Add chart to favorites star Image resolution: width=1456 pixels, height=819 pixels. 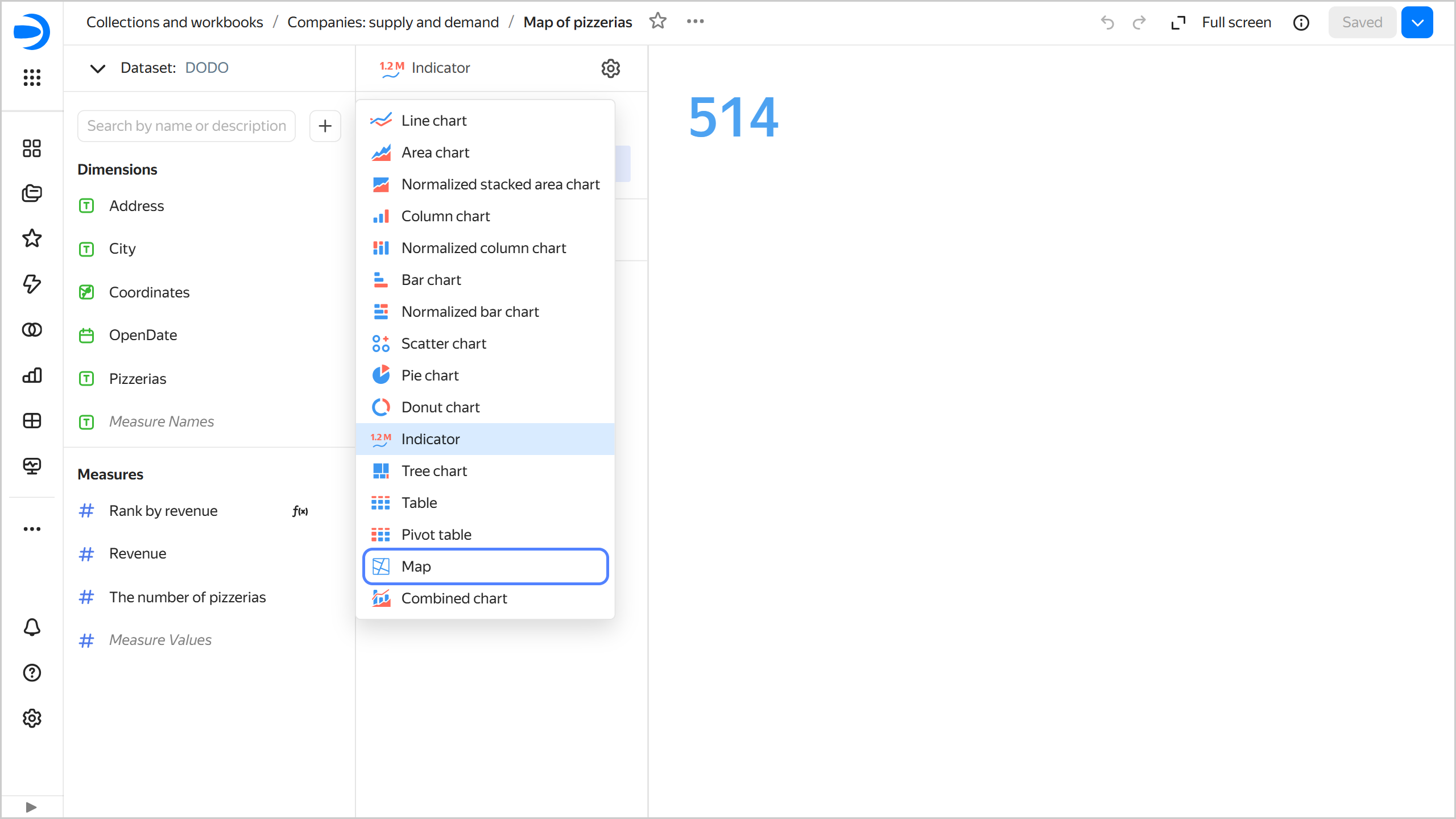[x=657, y=22]
